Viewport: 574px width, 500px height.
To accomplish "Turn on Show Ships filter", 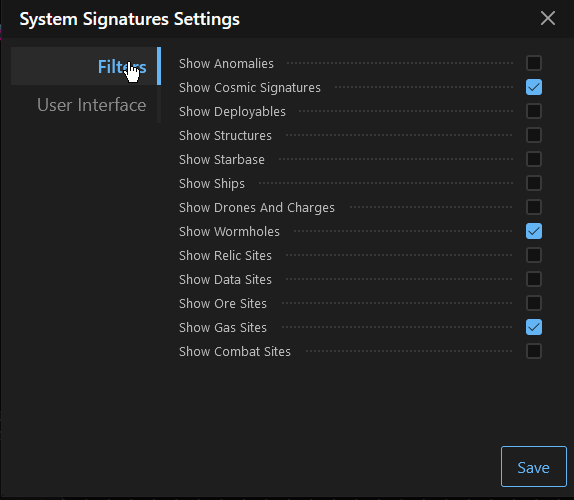I will coord(534,183).
